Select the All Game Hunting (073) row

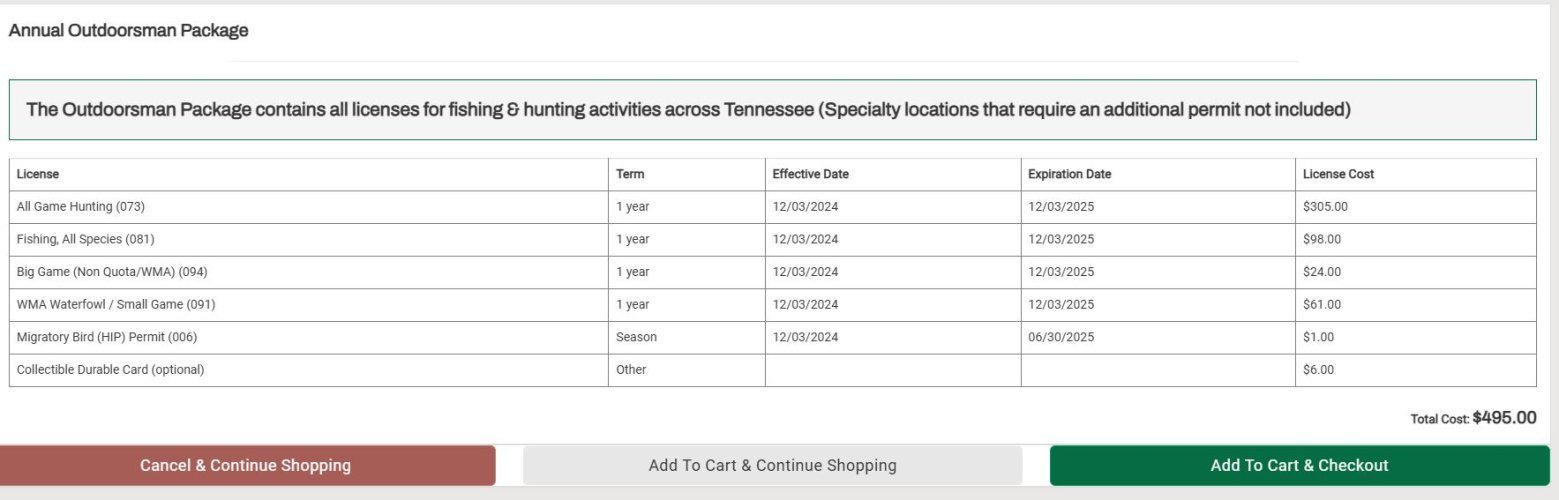click(x=772, y=207)
